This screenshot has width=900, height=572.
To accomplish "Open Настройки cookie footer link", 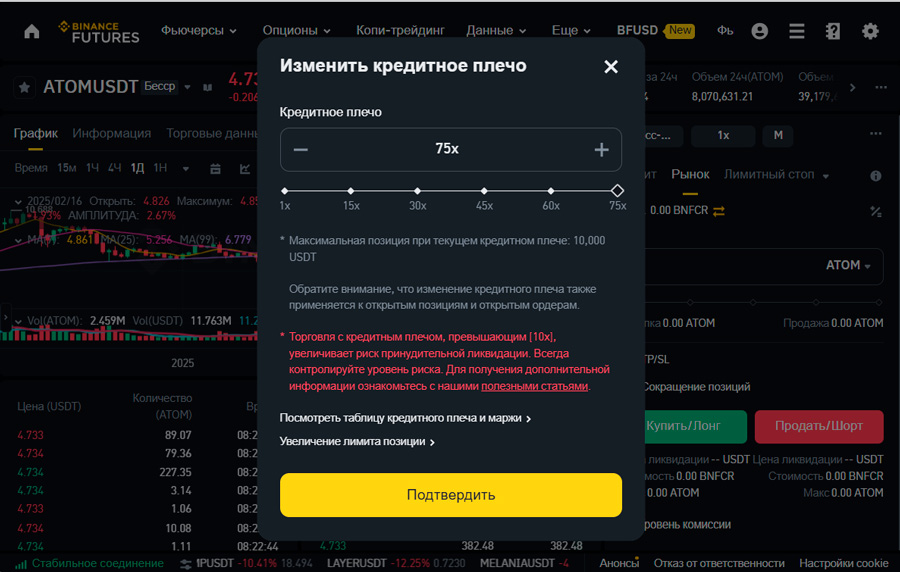I will tap(843, 563).
